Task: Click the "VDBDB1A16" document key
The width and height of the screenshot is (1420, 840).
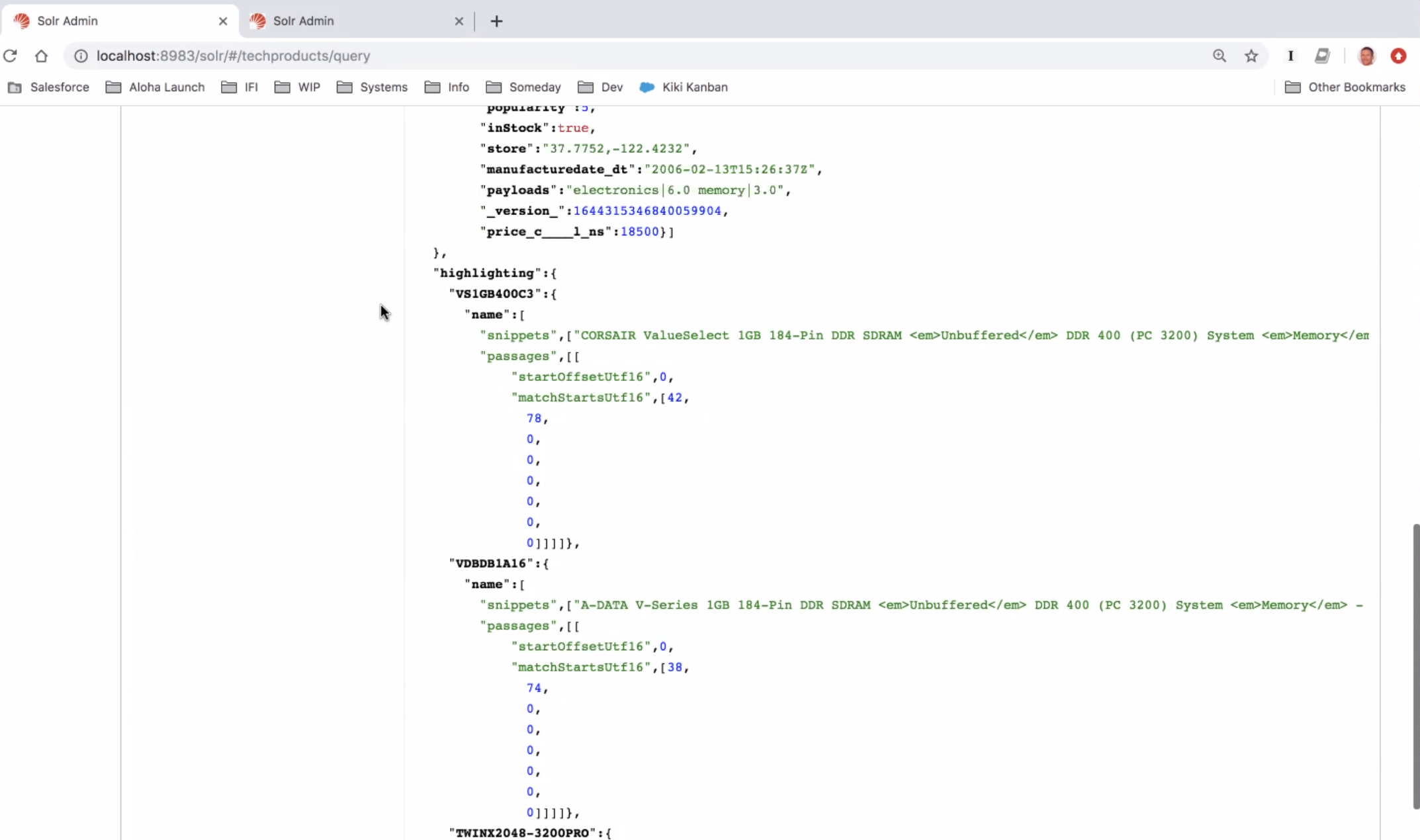Action: tap(491, 564)
